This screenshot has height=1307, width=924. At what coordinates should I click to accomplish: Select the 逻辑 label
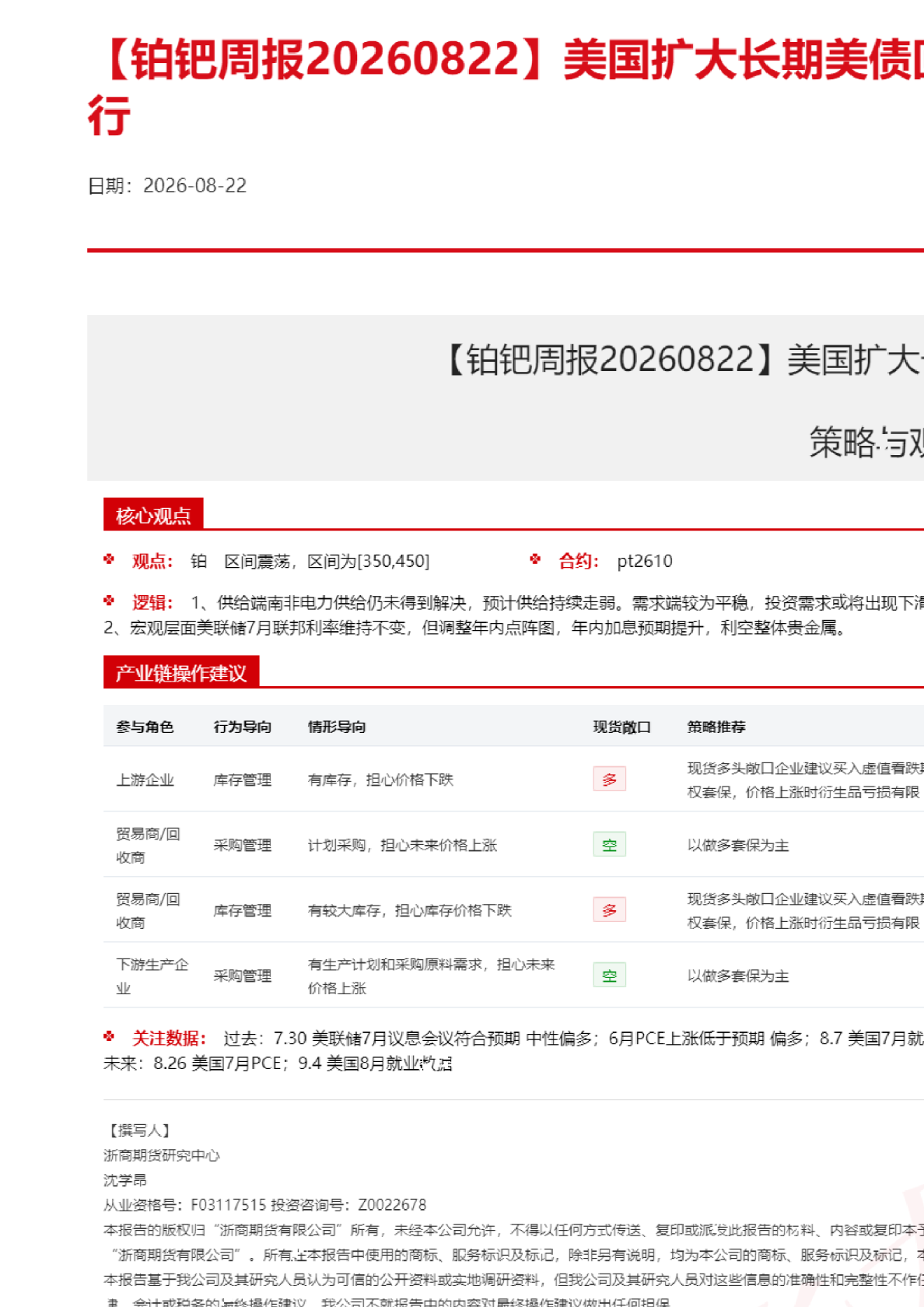(152, 603)
